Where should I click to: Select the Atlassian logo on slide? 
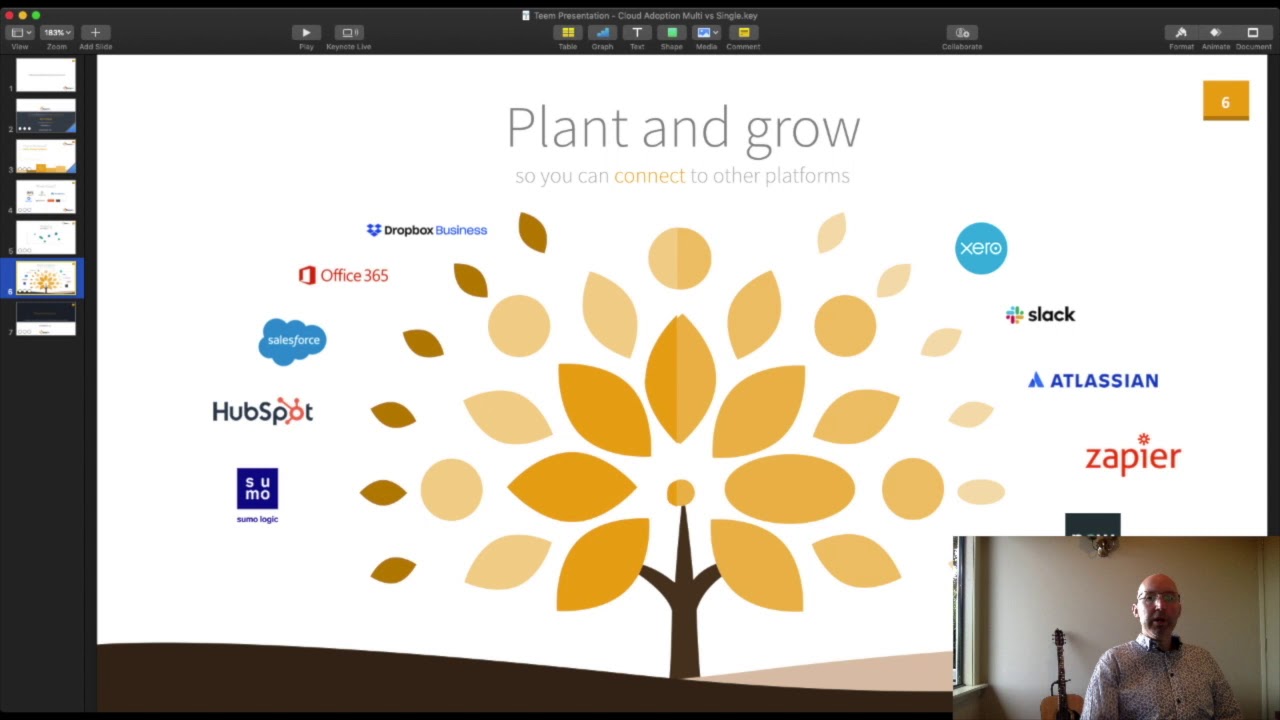point(1093,380)
